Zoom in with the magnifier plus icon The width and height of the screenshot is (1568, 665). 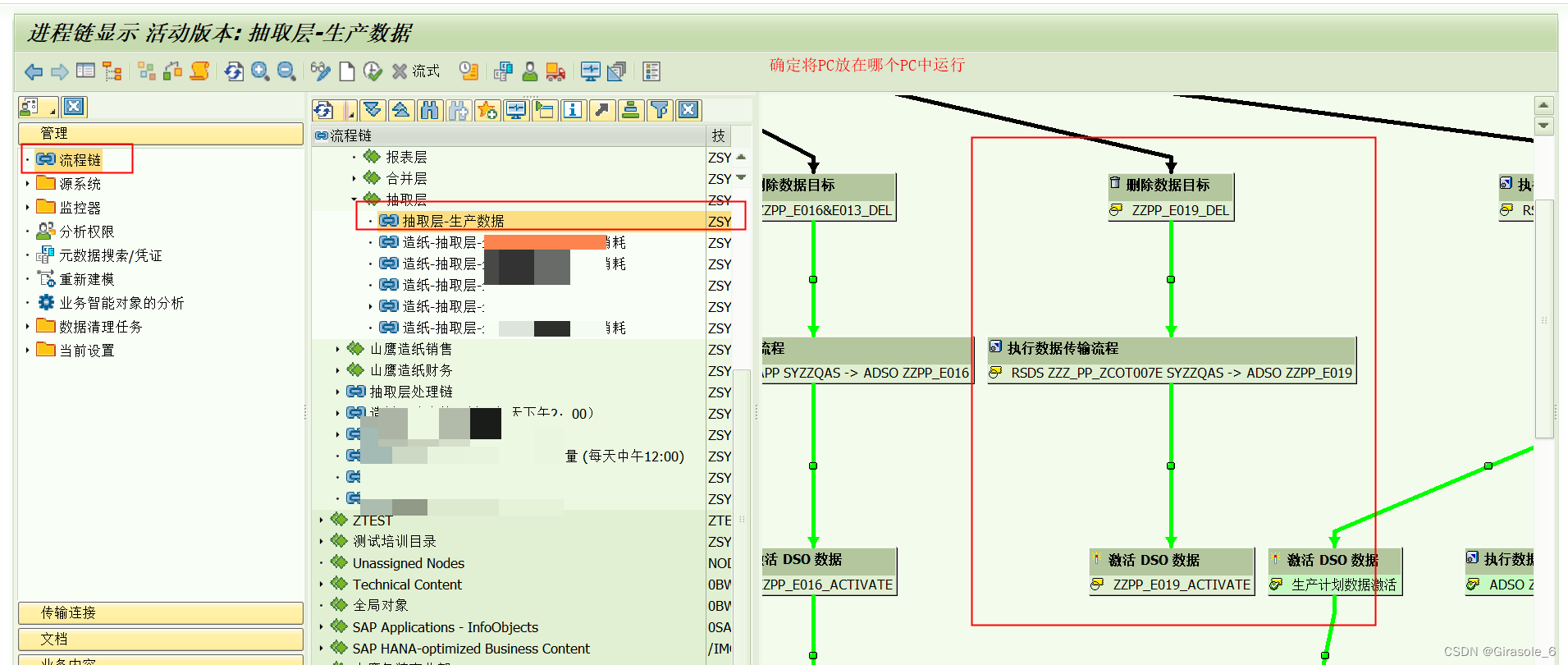(x=260, y=71)
